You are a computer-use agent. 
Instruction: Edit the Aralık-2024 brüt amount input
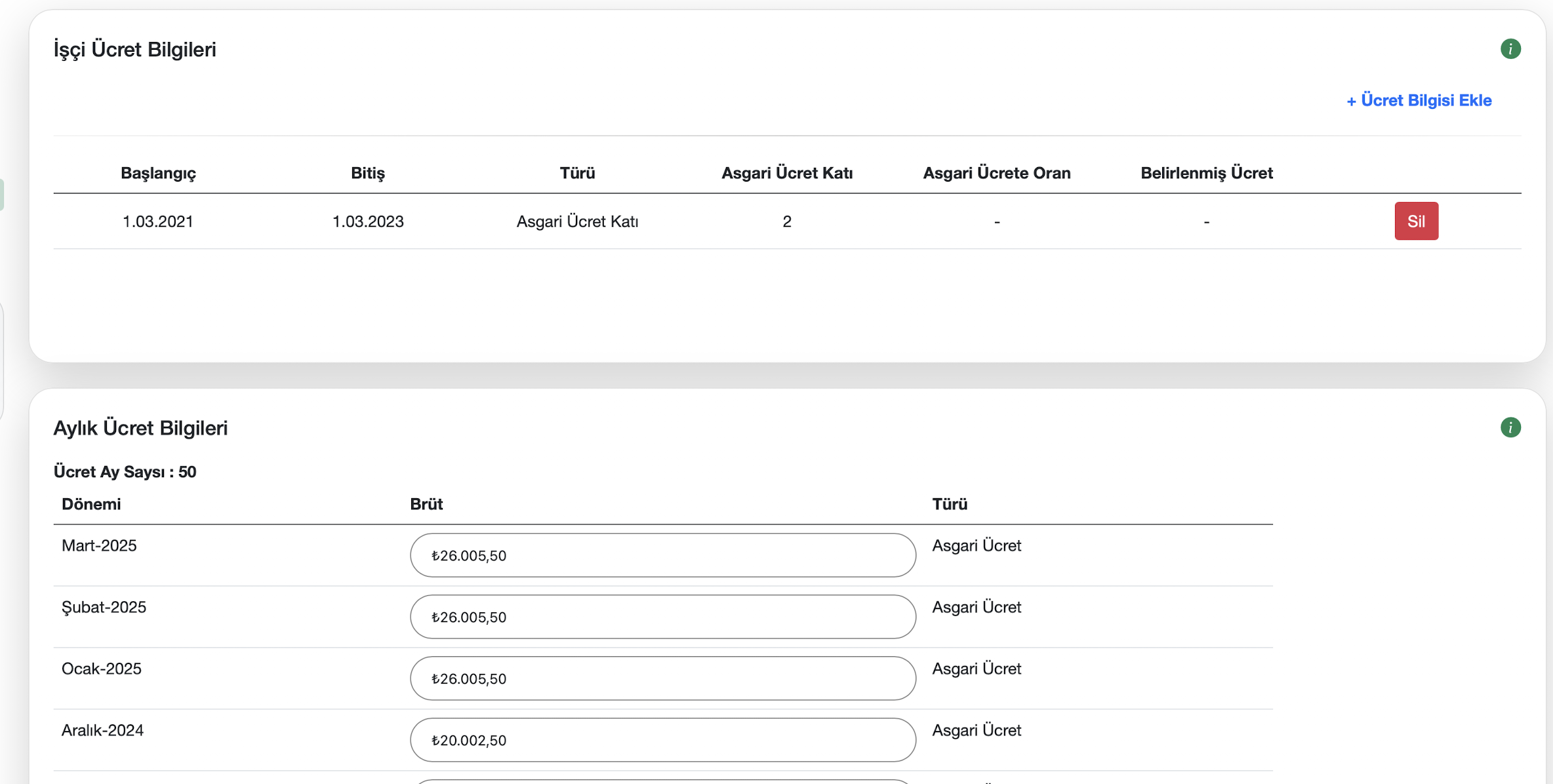click(662, 740)
